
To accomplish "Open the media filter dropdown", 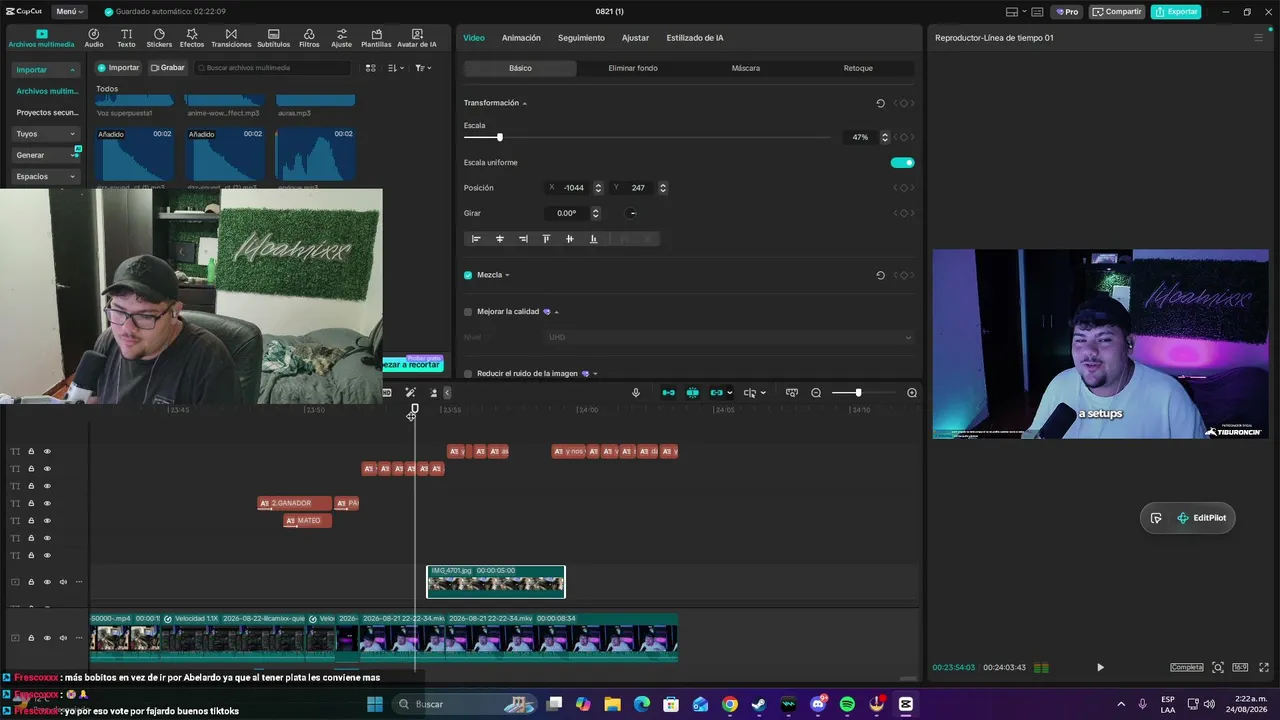I will click(424, 68).
